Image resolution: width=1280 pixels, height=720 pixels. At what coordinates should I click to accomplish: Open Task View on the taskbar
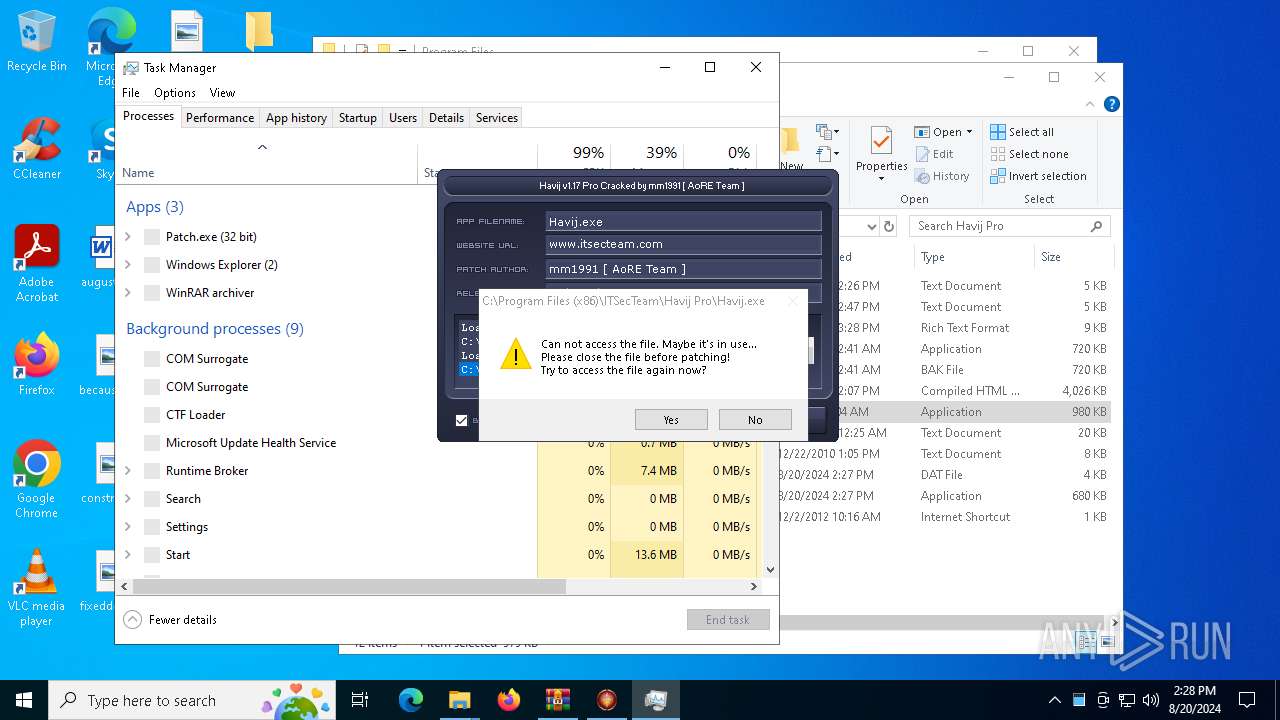pyautogui.click(x=360, y=700)
